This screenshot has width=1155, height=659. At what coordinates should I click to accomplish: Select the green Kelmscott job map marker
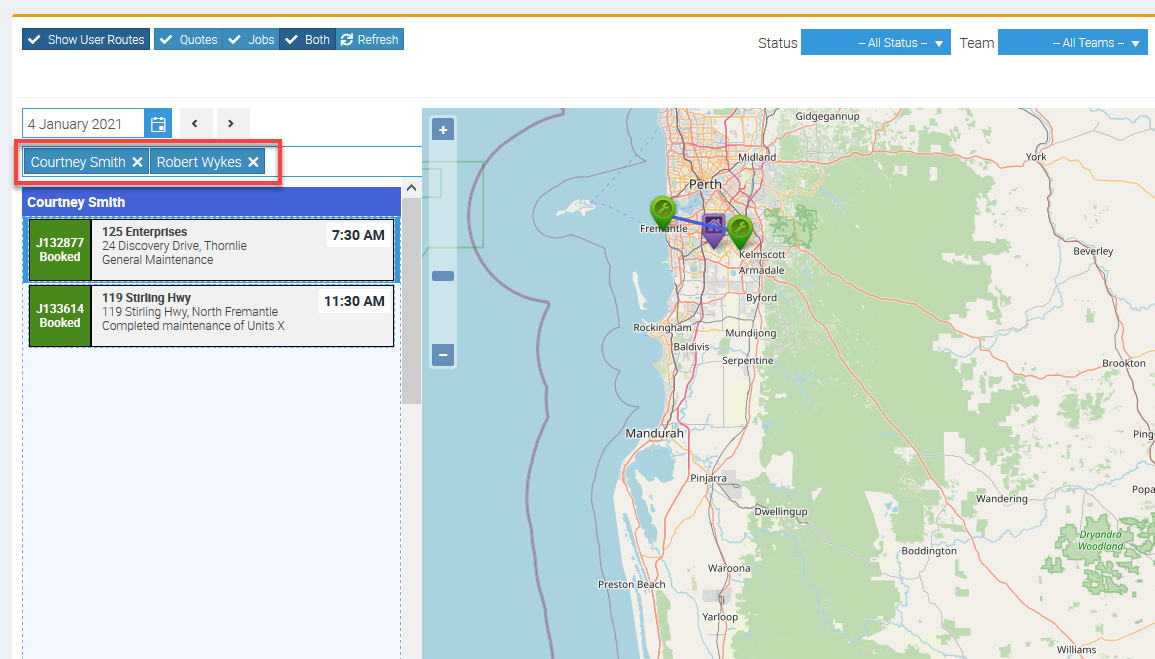[739, 231]
